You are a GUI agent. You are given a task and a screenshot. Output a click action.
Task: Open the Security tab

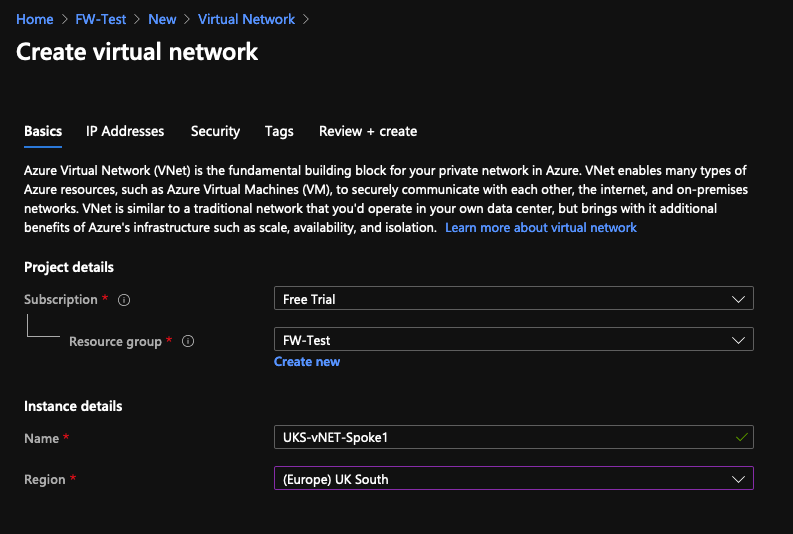click(215, 131)
